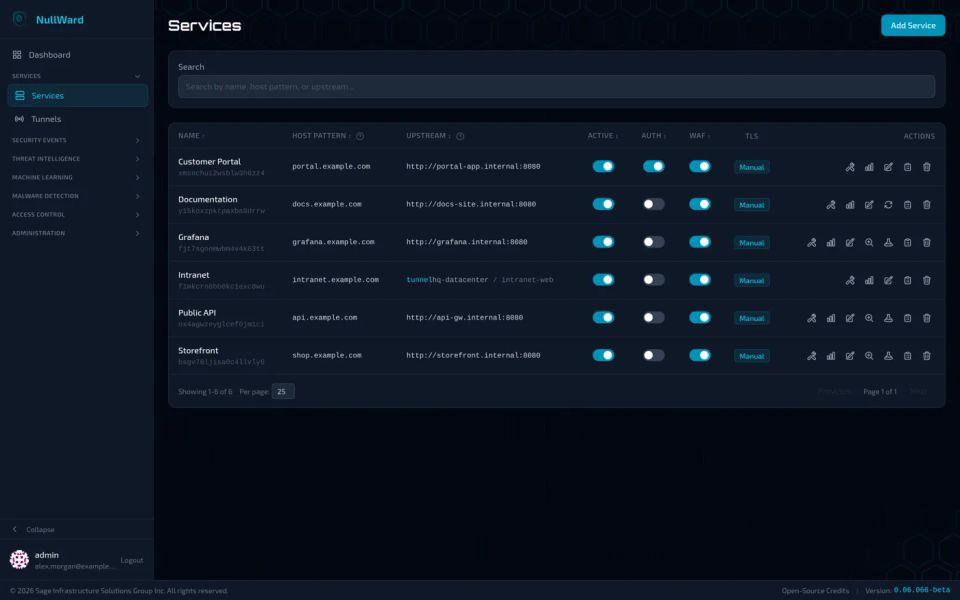Screen dimensions: 960x600
Task: Click flask test icon for Storefront
Action: click(x=888, y=356)
